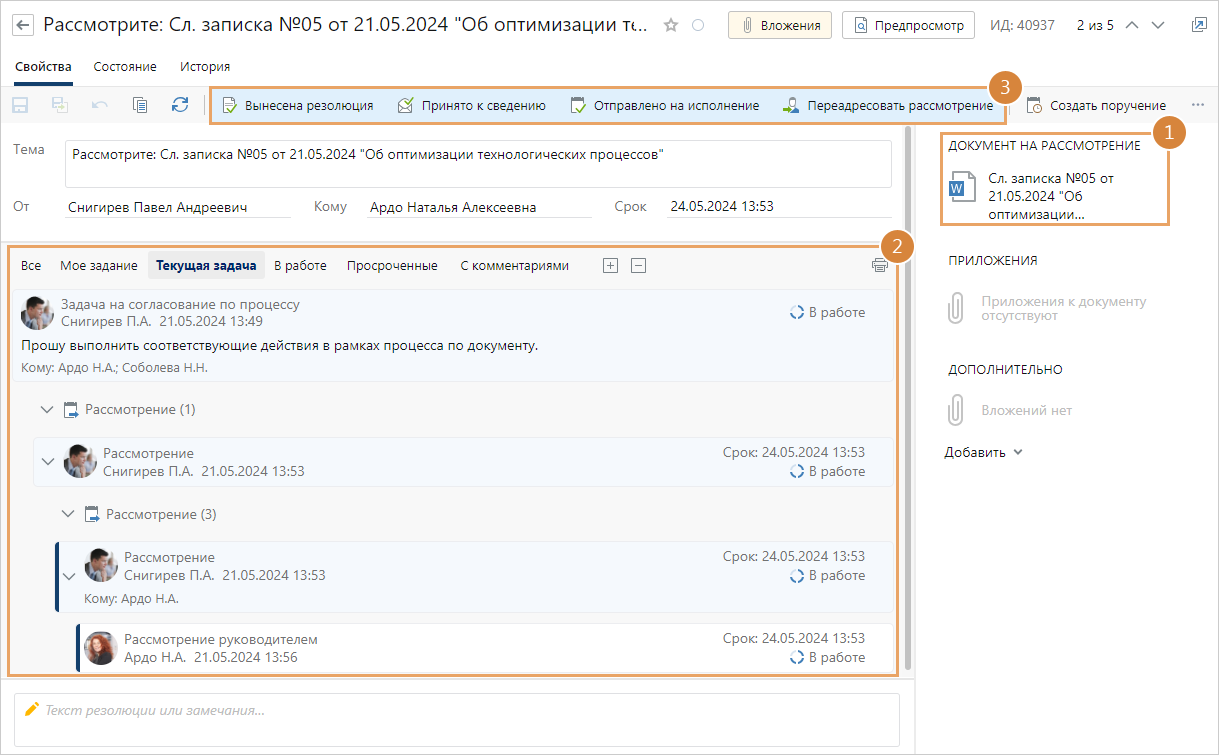Click the copy icon in toolbar

pos(140,105)
